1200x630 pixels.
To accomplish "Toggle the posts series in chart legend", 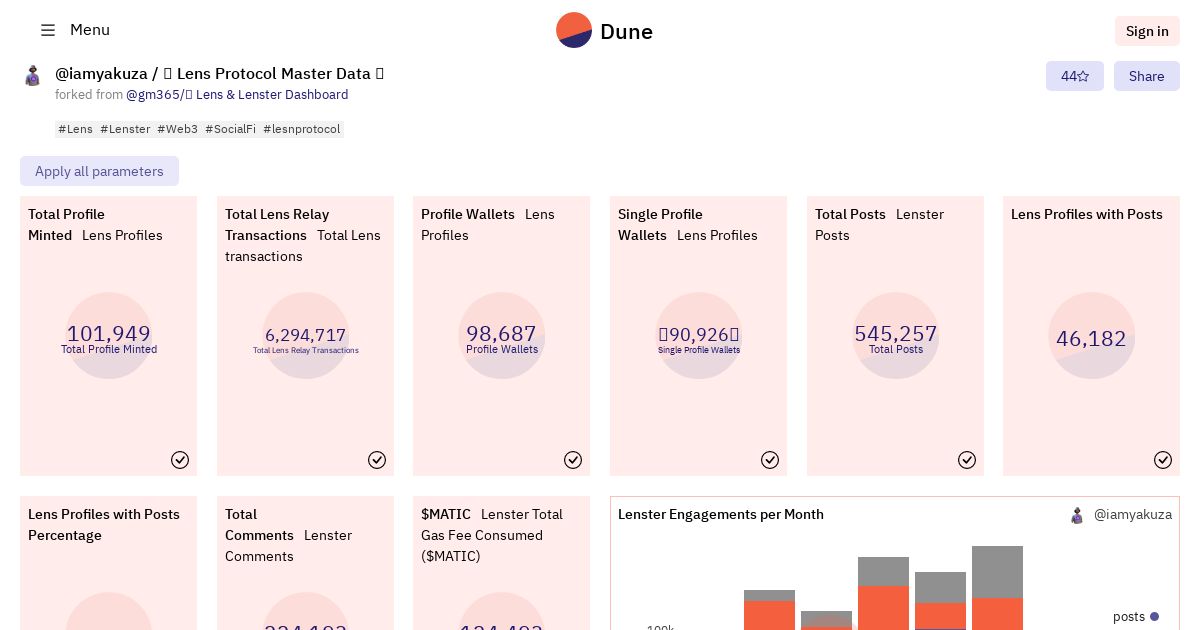I will coord(1136,617).
